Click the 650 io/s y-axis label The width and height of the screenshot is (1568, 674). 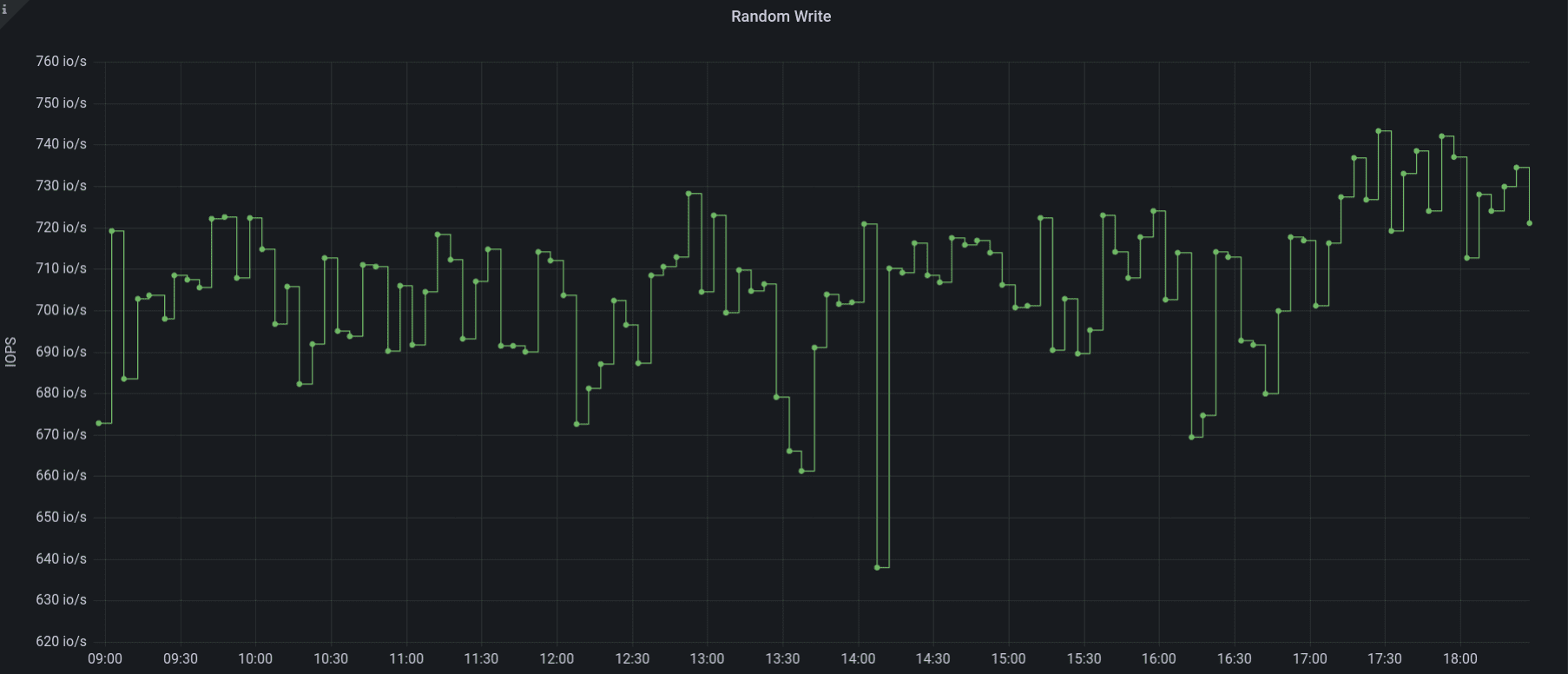[61, 517]
